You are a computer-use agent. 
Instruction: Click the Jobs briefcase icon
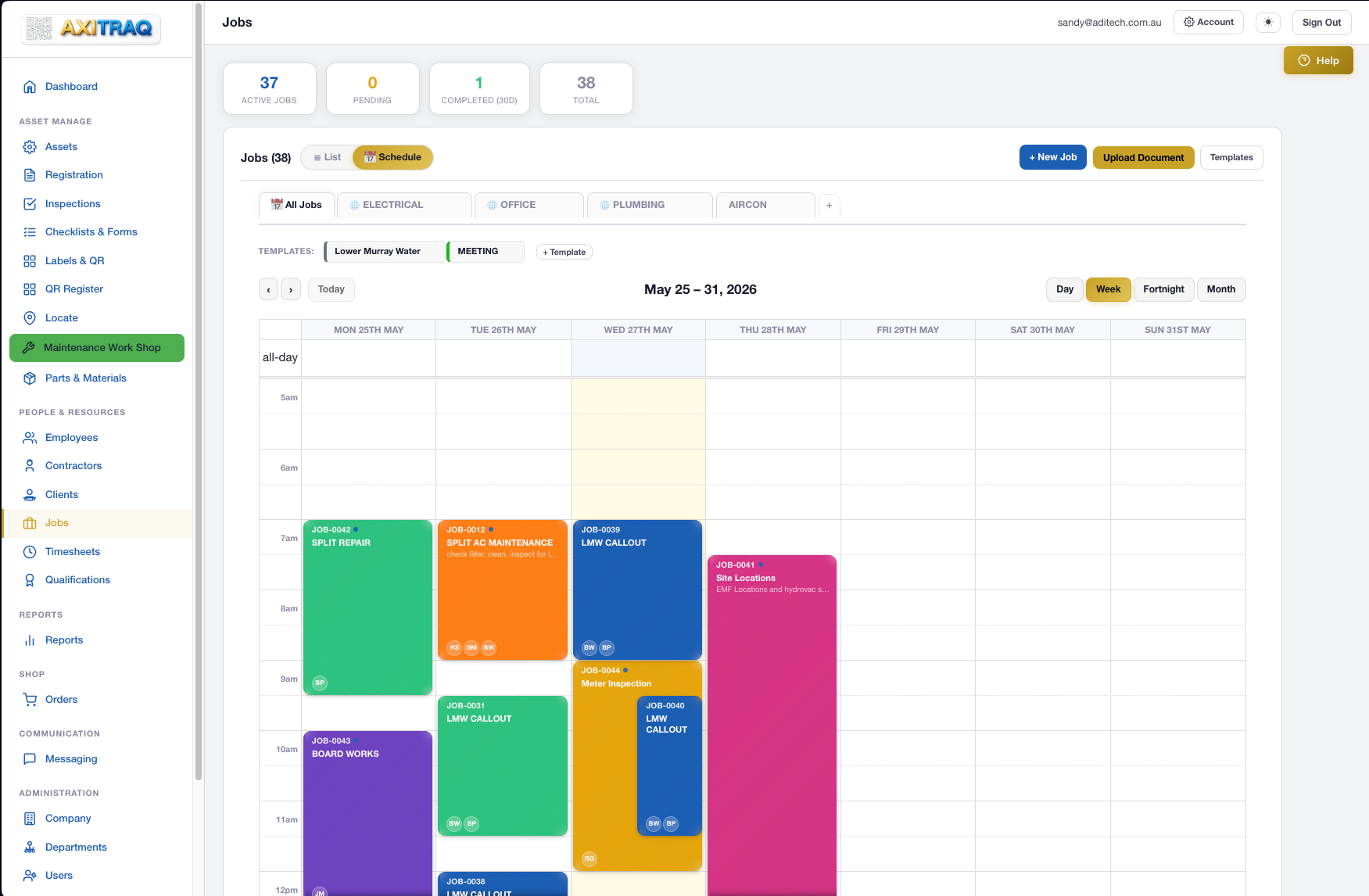[x=30, y=523]
